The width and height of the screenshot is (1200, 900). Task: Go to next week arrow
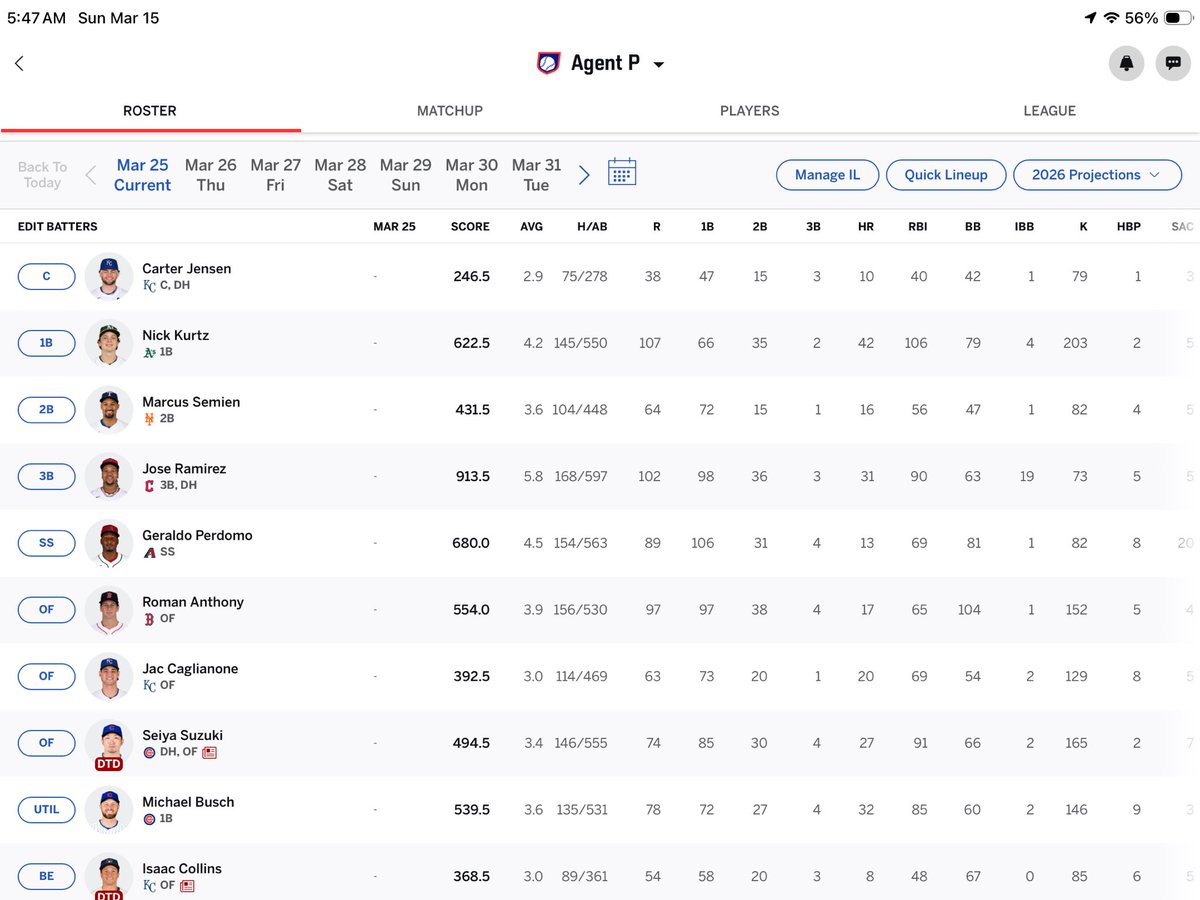584,175
